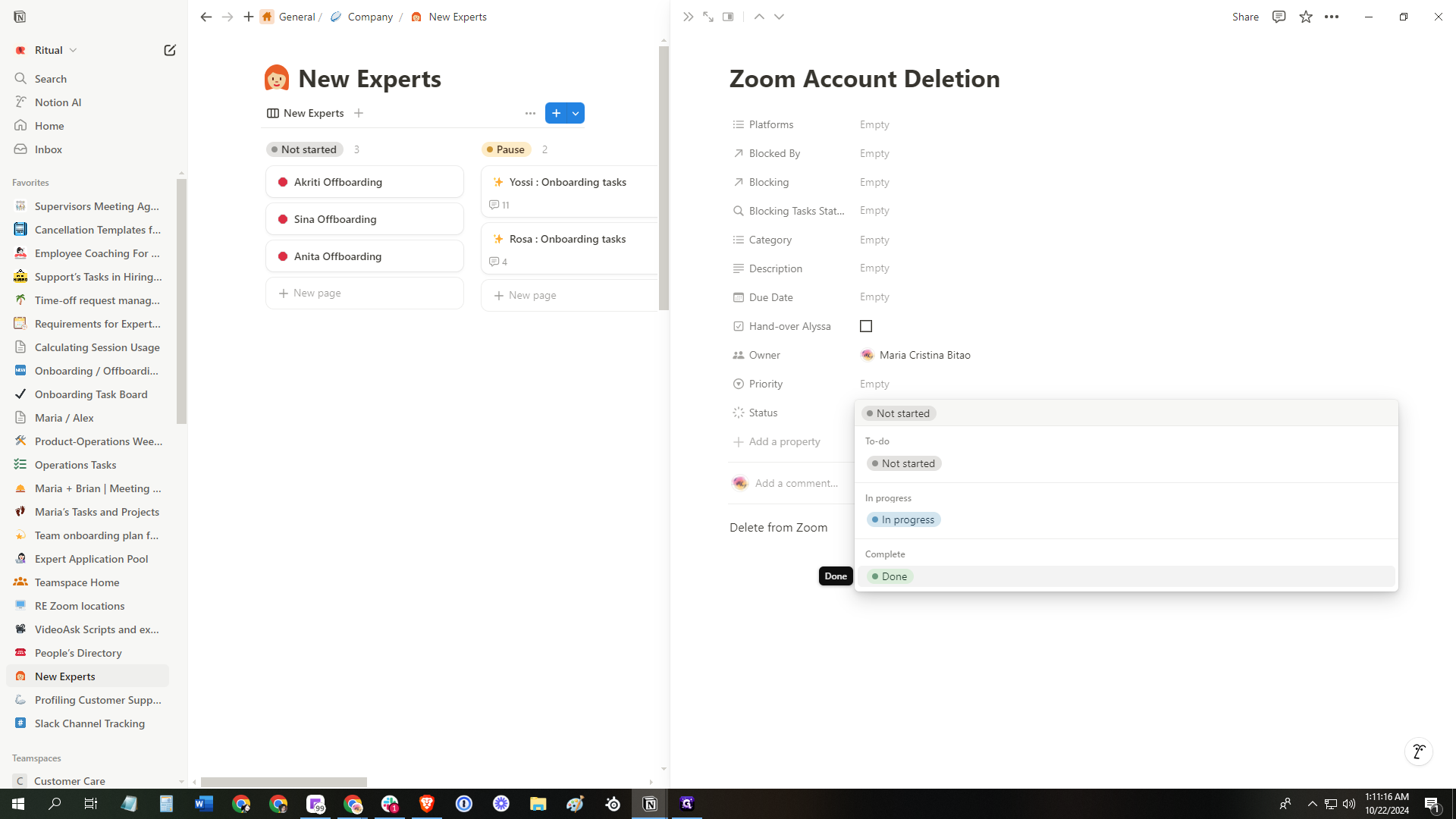
Task: Add a new view with plus
Action: pos(359,113)
